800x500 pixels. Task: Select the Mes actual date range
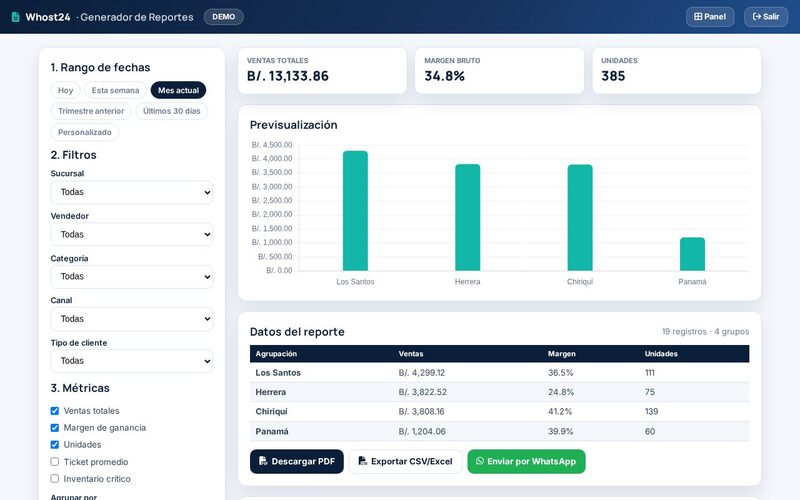[x=178, y=90]
